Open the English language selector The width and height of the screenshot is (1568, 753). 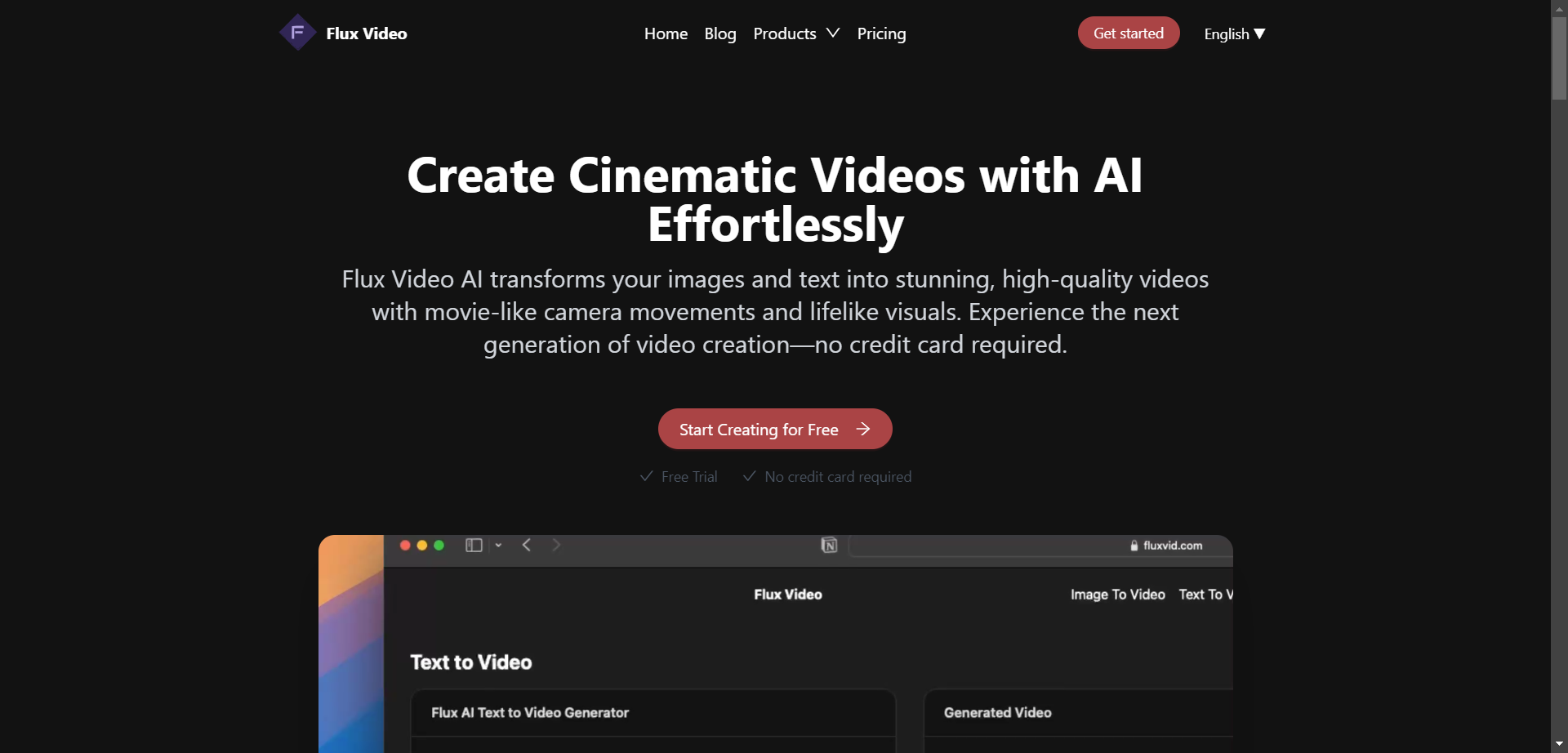[1233, 33]
